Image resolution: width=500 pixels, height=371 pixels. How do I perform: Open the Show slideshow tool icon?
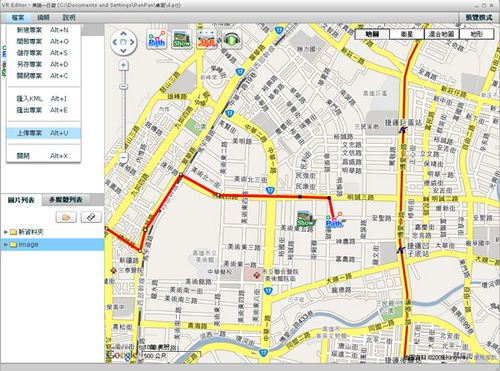(x=182, y=40)
